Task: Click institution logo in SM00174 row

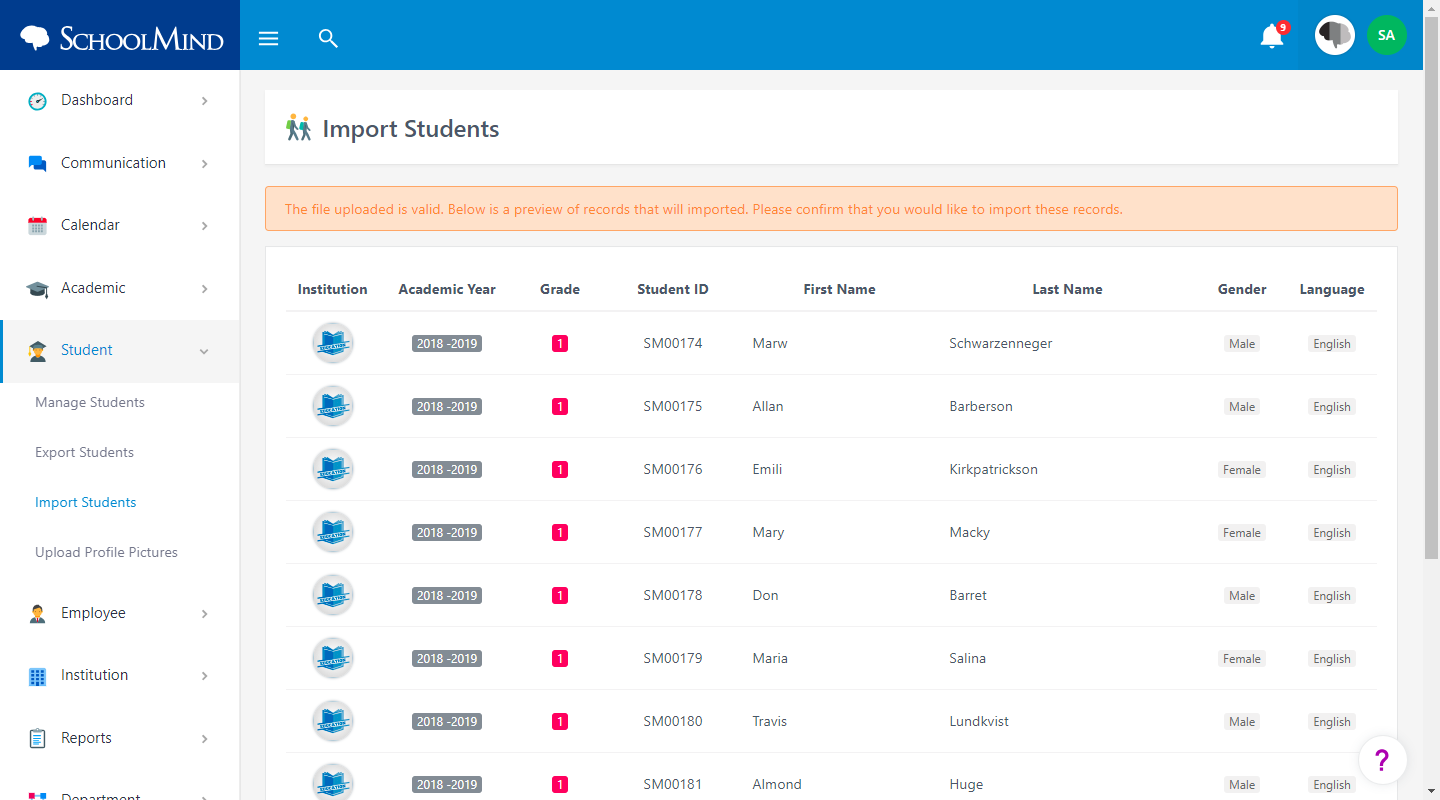Action: click(332, 343)
